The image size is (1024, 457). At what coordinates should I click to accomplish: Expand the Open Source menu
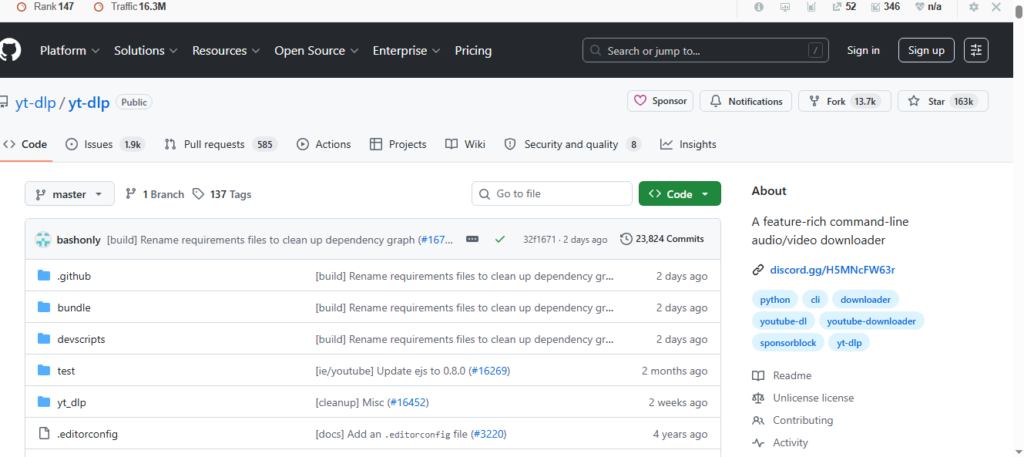click(316, 50)
